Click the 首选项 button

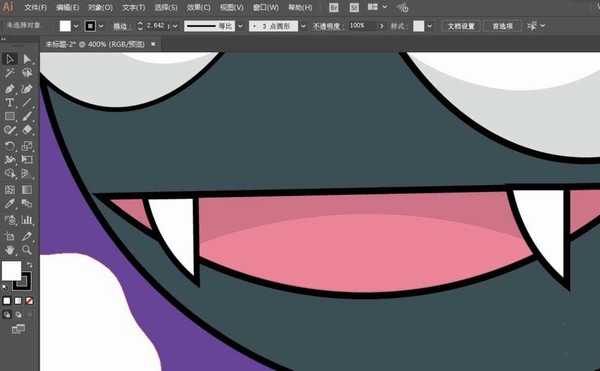tap(502, 26)
